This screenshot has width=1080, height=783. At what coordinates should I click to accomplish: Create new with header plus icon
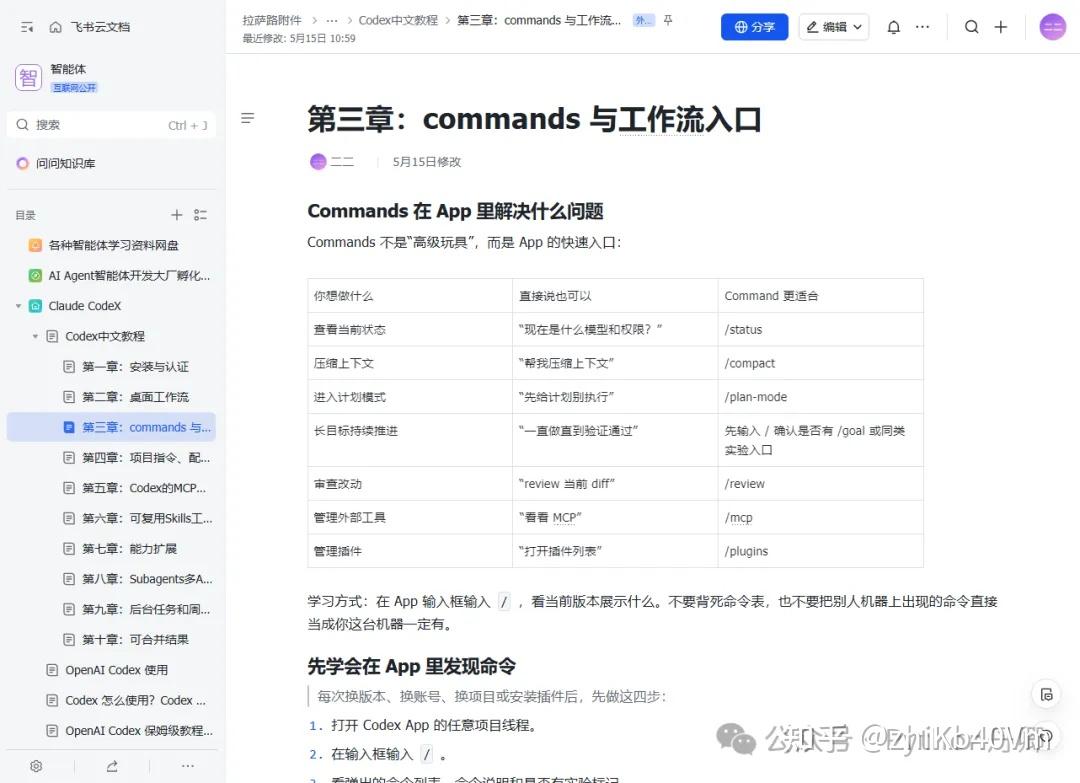click(x=1001, y=27)
